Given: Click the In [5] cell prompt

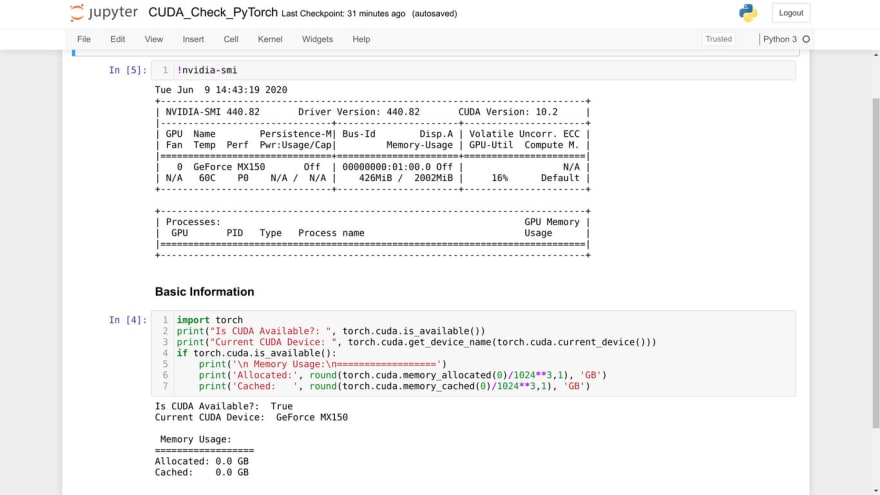Looking at the screenshot, I should tap(127, 70).
